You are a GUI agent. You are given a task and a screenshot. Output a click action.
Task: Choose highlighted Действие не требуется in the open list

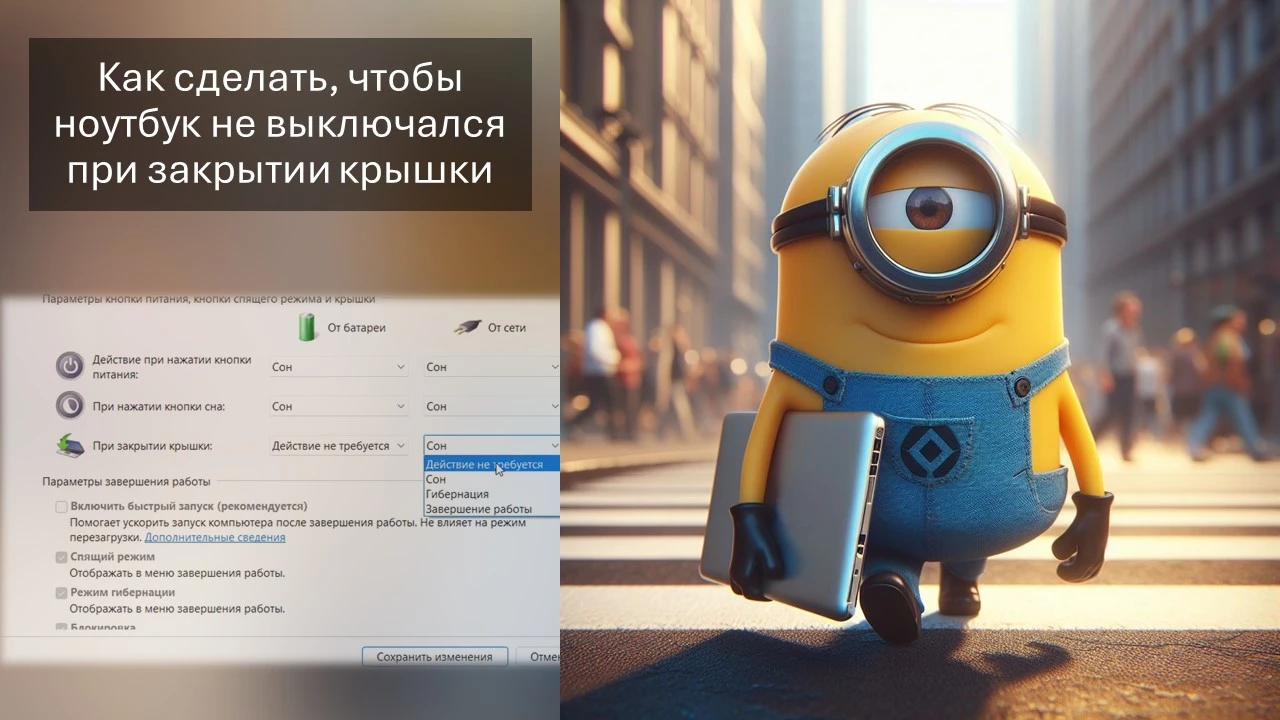(491, 464)
